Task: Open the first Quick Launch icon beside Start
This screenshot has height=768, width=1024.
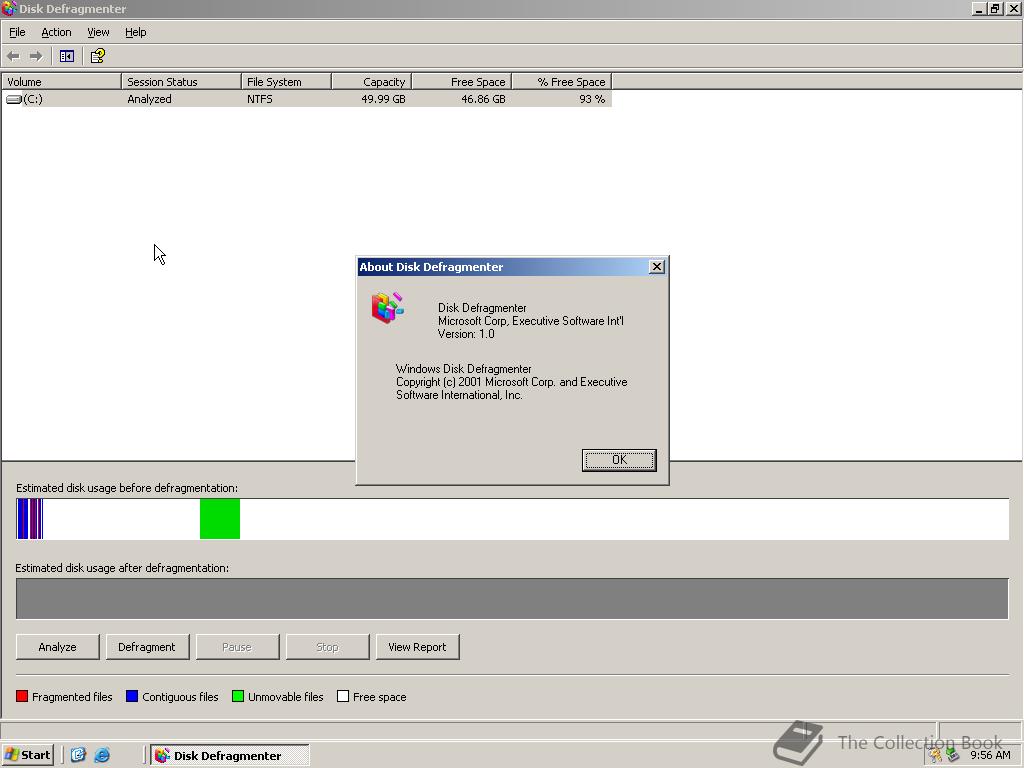Action: coord(78,755)
